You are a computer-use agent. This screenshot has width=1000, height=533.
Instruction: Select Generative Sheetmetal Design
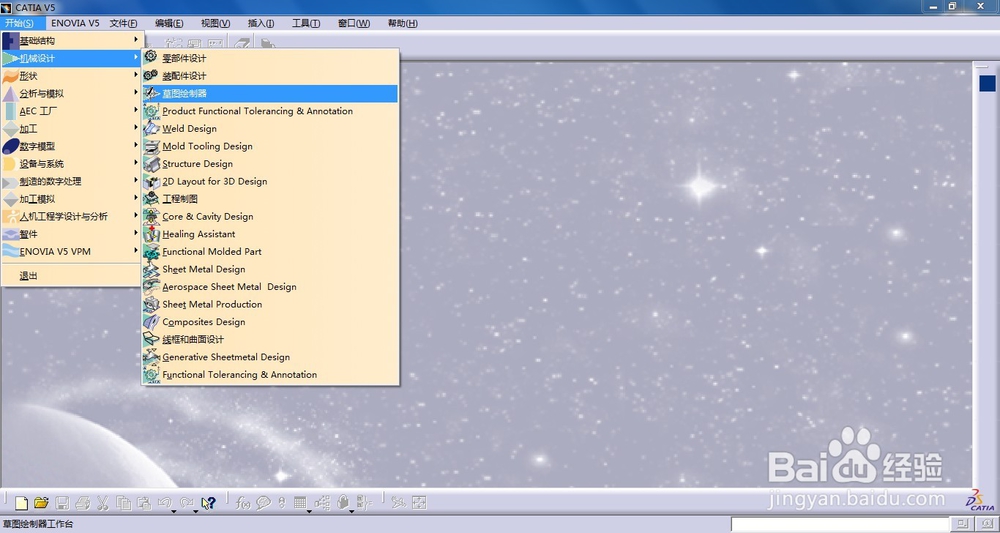point(270,357)
